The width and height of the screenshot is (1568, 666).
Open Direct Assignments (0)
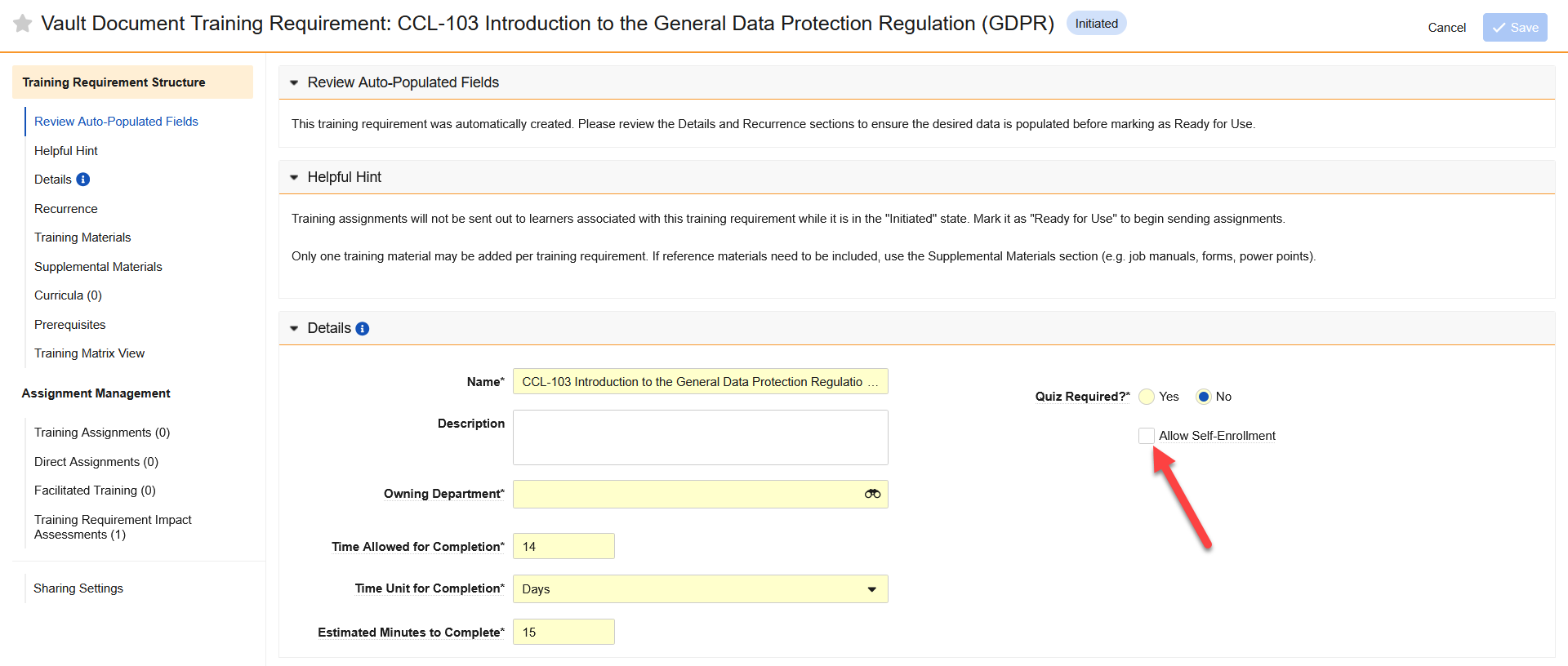click(96, 462)
